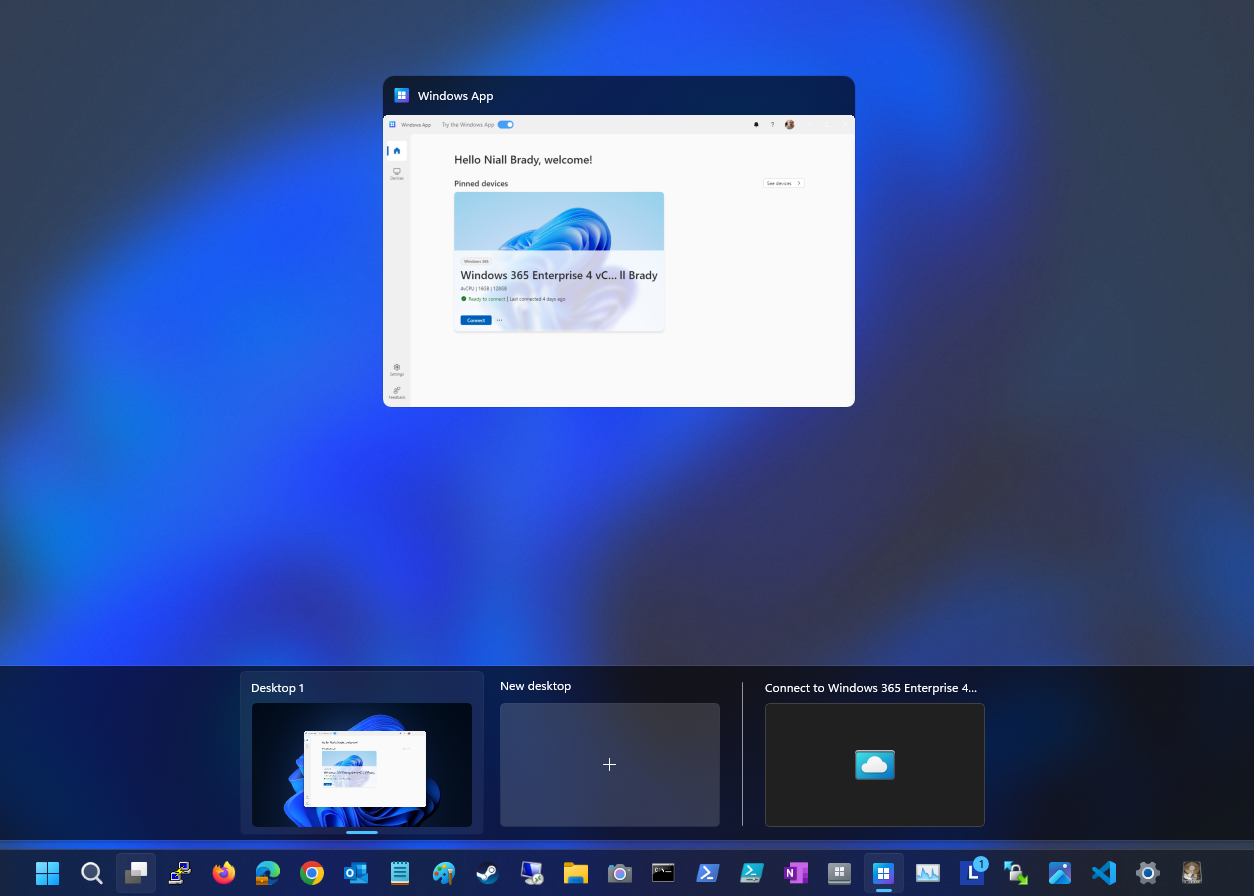Click the Desktop 1 label
The image size is (1254, 896).
click(x=277, y=688)
